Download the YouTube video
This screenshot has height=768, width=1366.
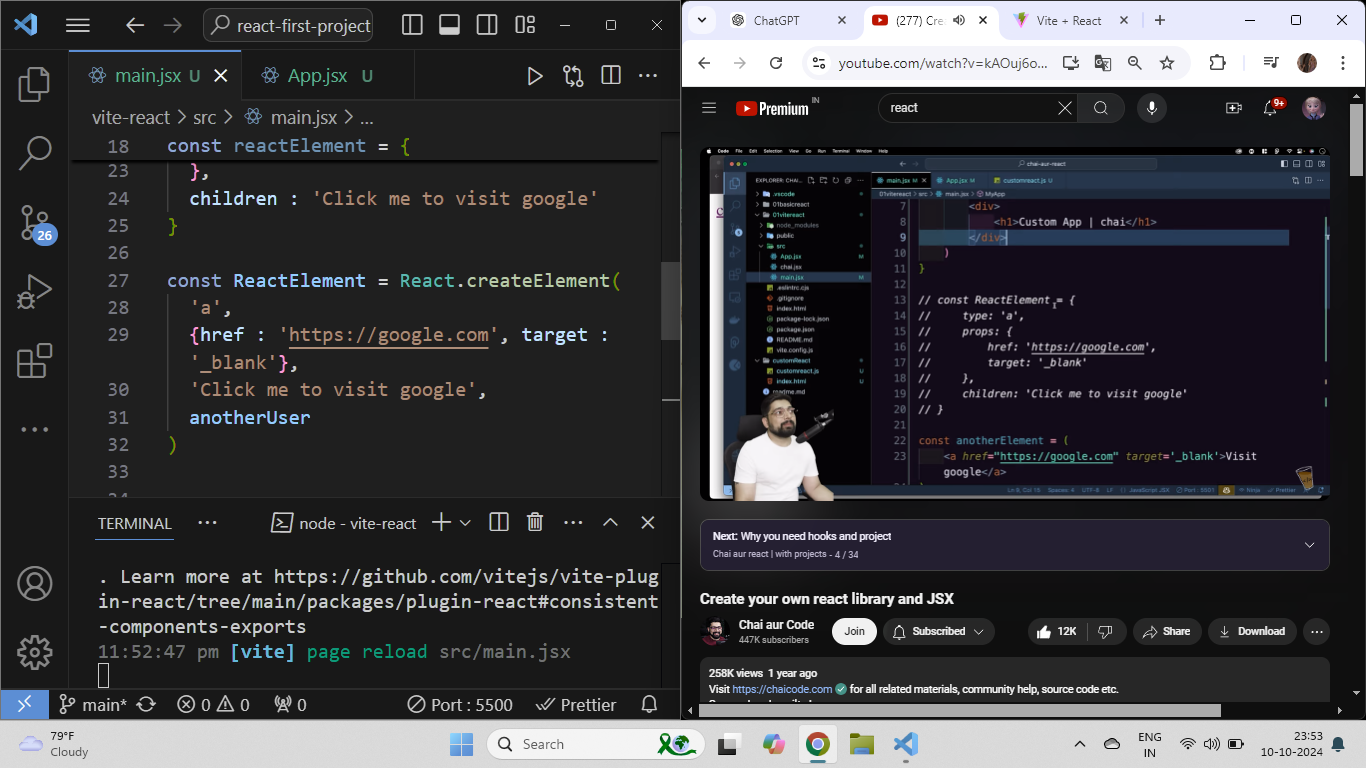tap(1253, 631)
